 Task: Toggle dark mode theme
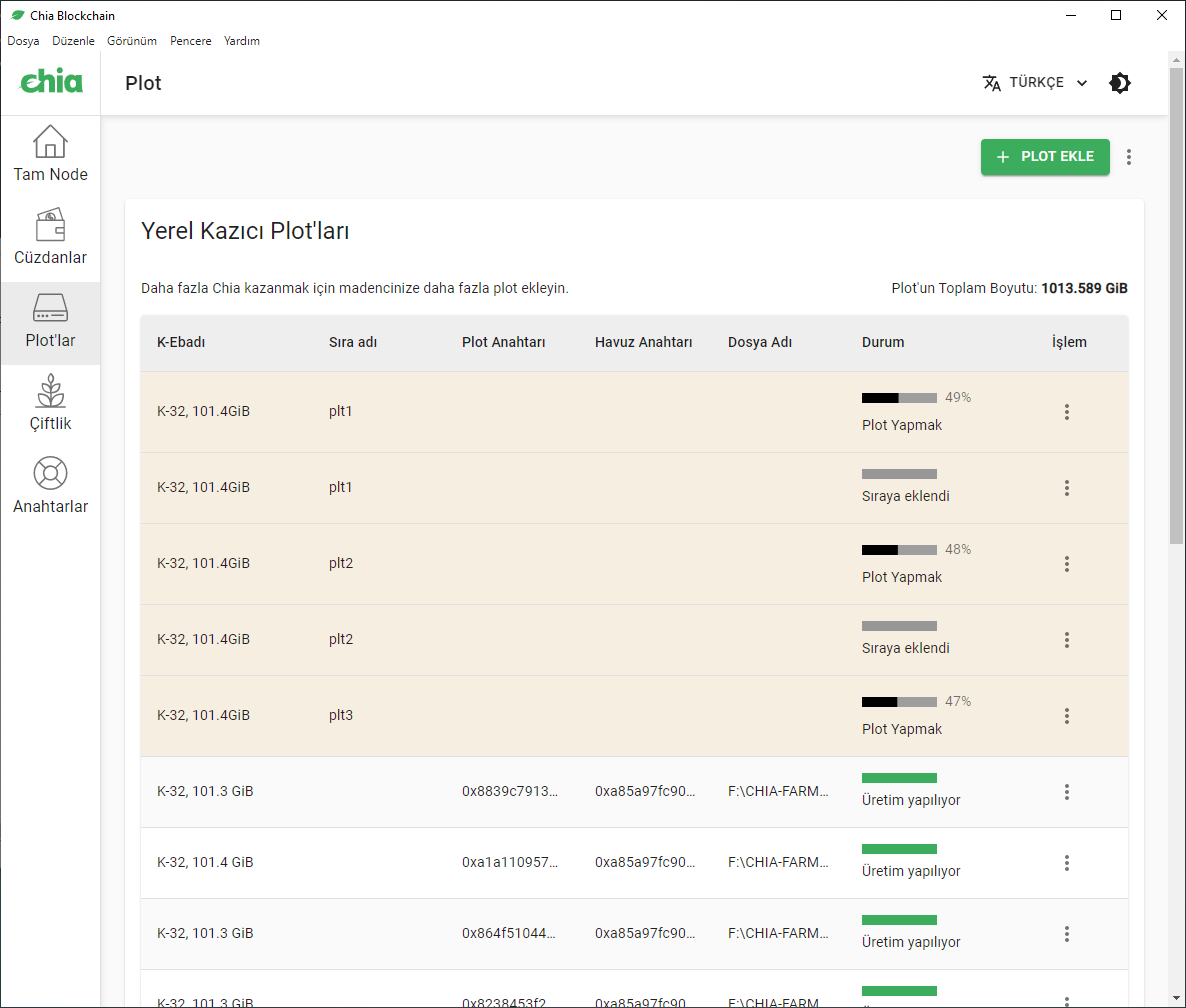(1120, 83)
